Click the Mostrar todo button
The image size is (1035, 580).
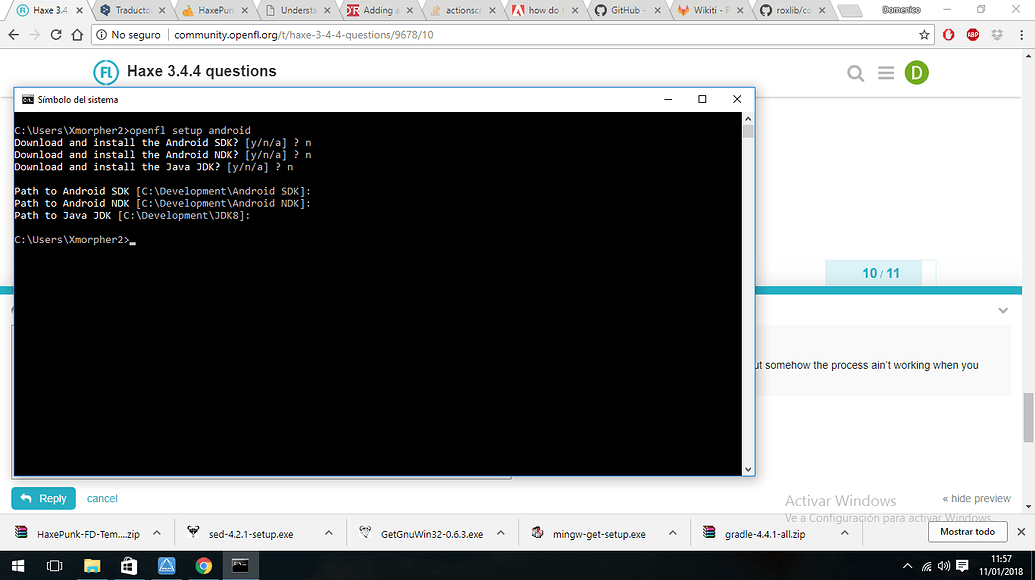[967, 532]
